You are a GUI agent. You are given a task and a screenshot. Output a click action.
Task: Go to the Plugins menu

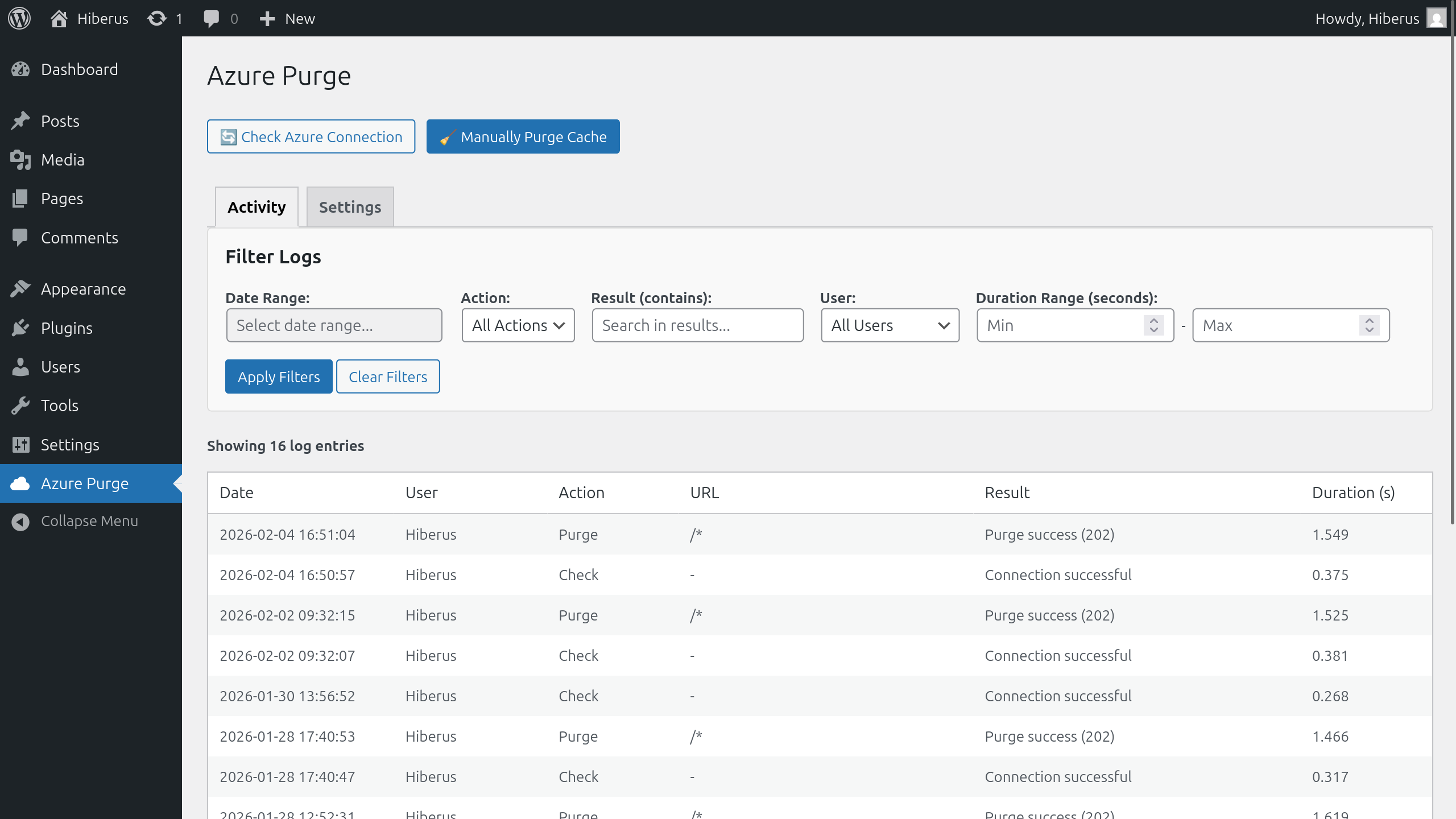[67, 328]
